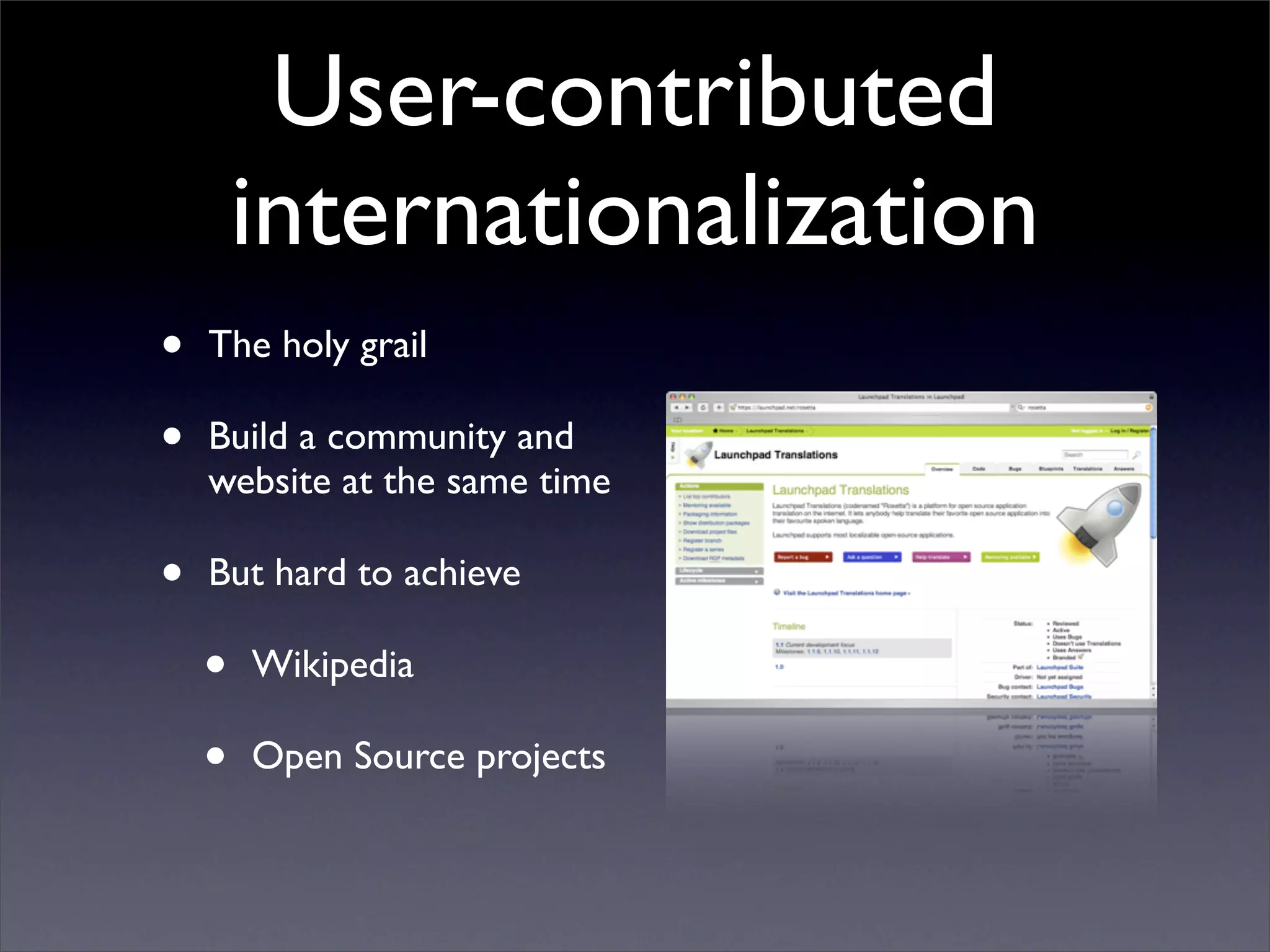Click the Launchpad Translations breadcrumb
The image size is (1270, 952).
click(x=775, y=430)
